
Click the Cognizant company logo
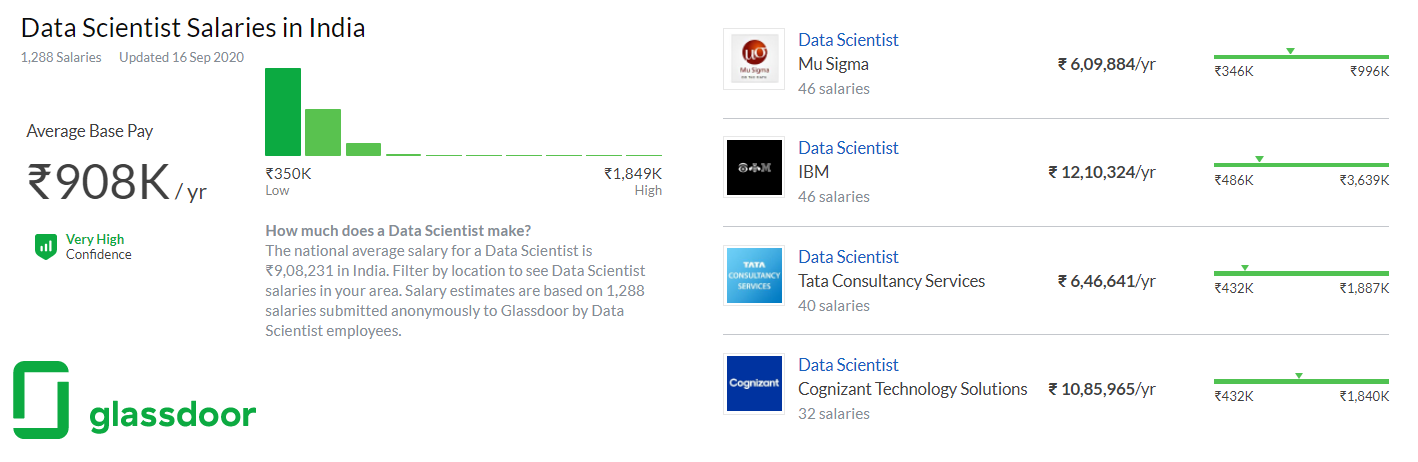[754, 383]
